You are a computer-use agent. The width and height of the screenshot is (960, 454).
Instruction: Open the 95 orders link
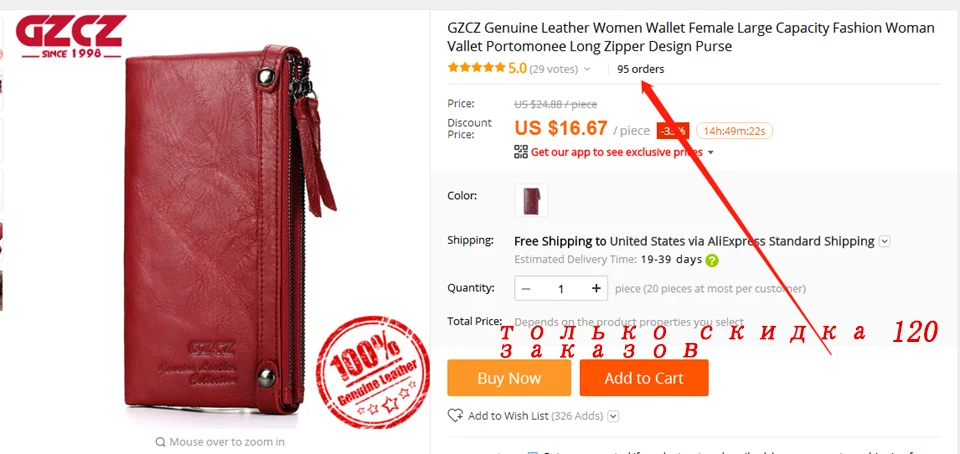(640, 69)
